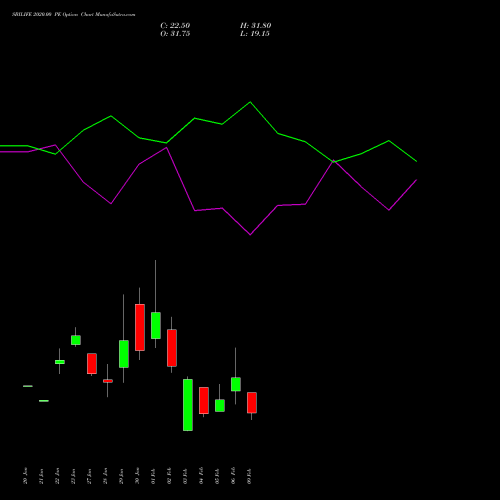Click the 30 Jan date label
The image size is (500, 500).
click(x=138, y=476)
